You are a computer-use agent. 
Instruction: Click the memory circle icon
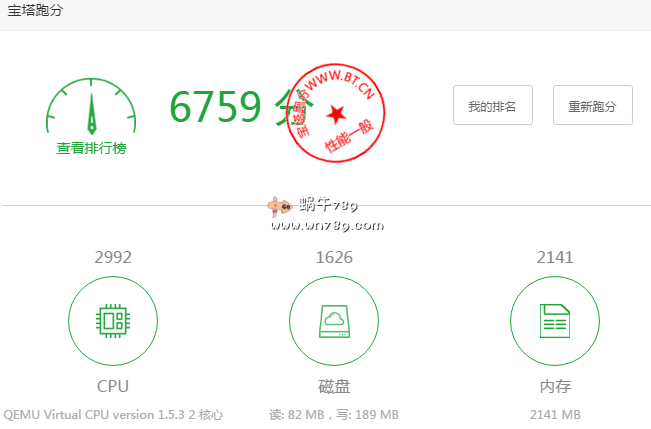coord(554,321)
